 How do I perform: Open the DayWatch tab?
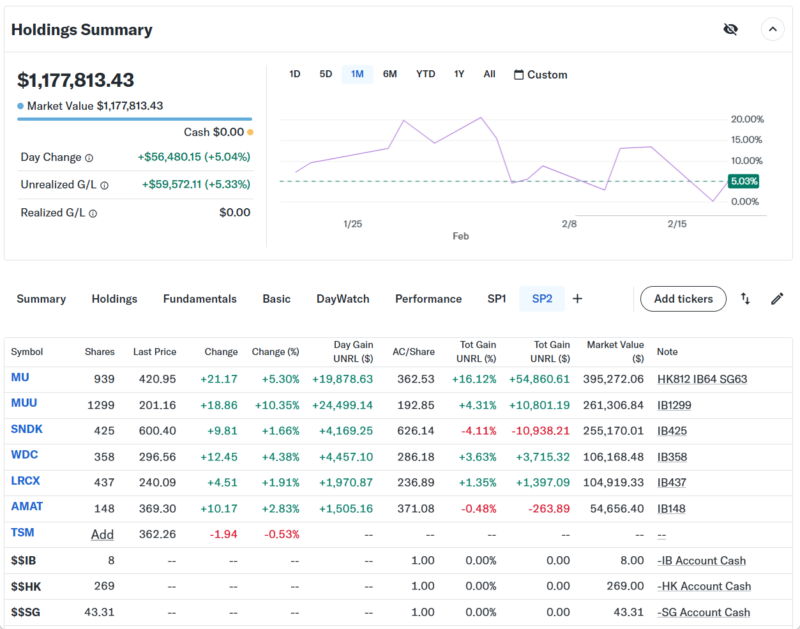pos(343,299)
